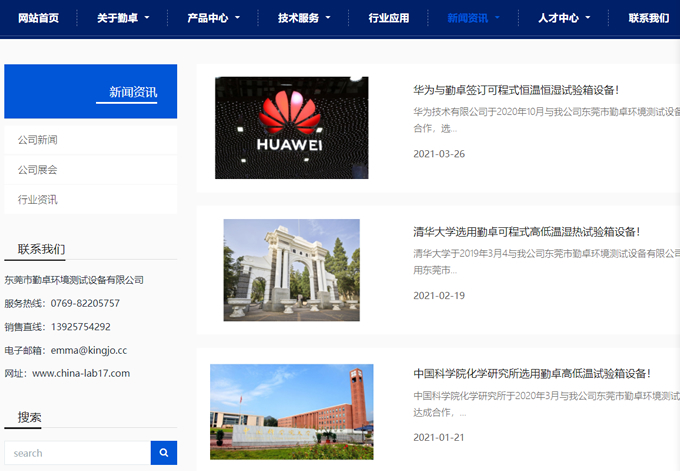This screenshot has height=471, width=680.
Task: Open the 关于勤卓 menu item
Action: point(117,18)
